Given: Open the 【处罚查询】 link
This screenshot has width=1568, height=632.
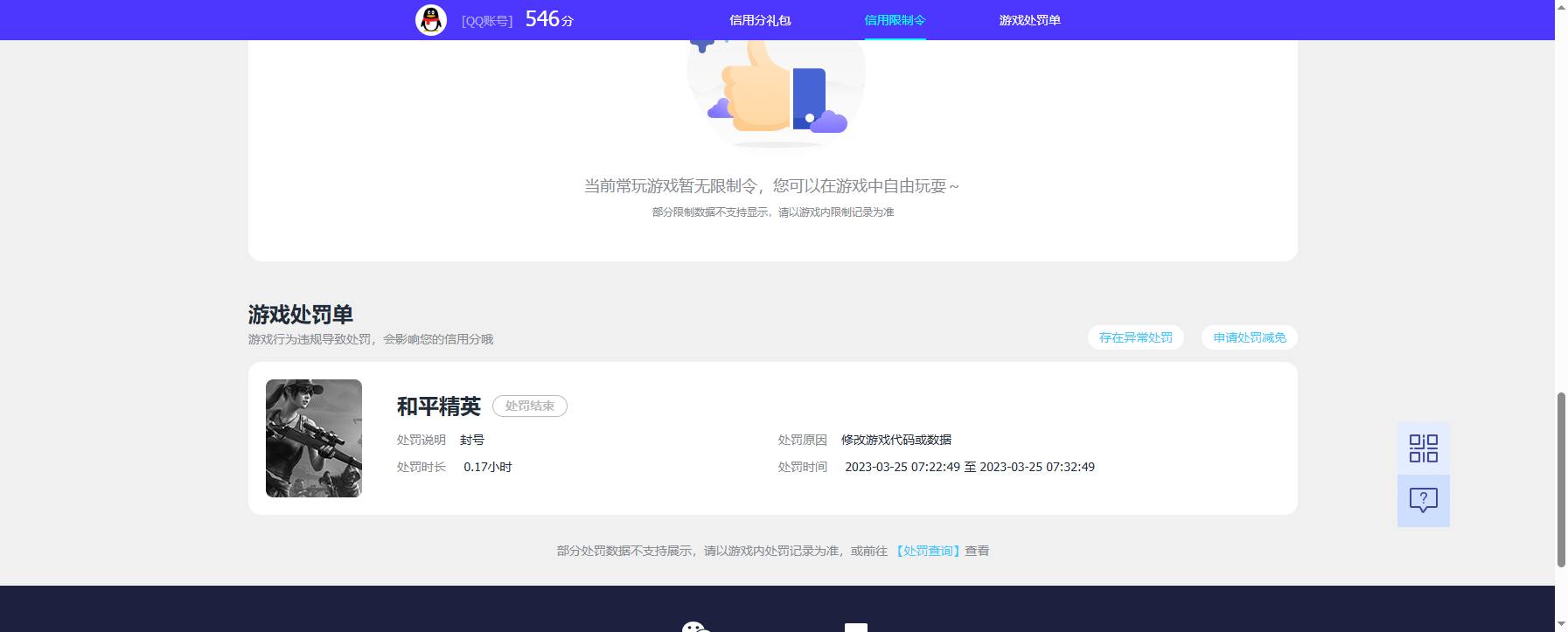Looking at the screenshot, I should (927, 551).
